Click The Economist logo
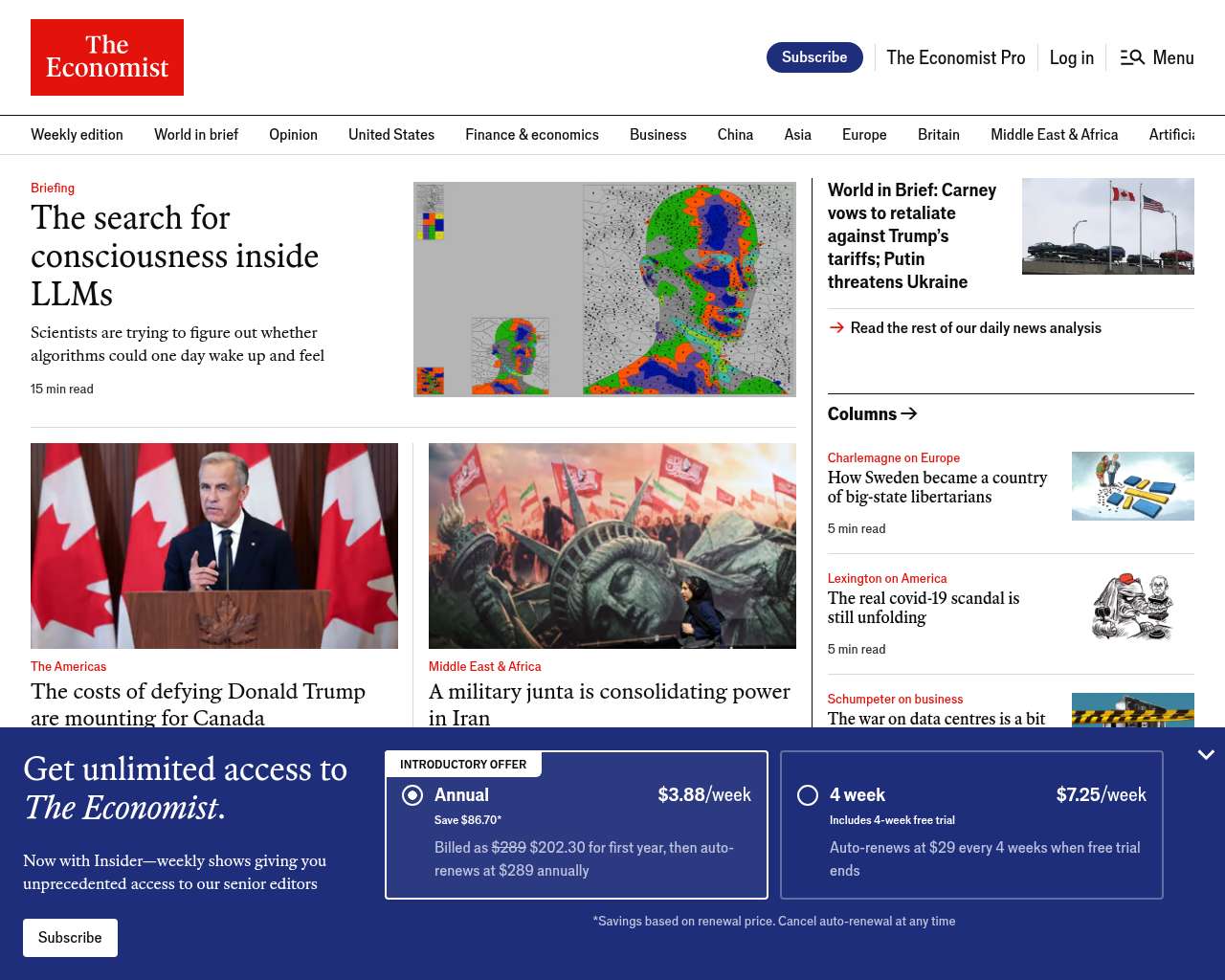1225x980 pixels. 107,57
